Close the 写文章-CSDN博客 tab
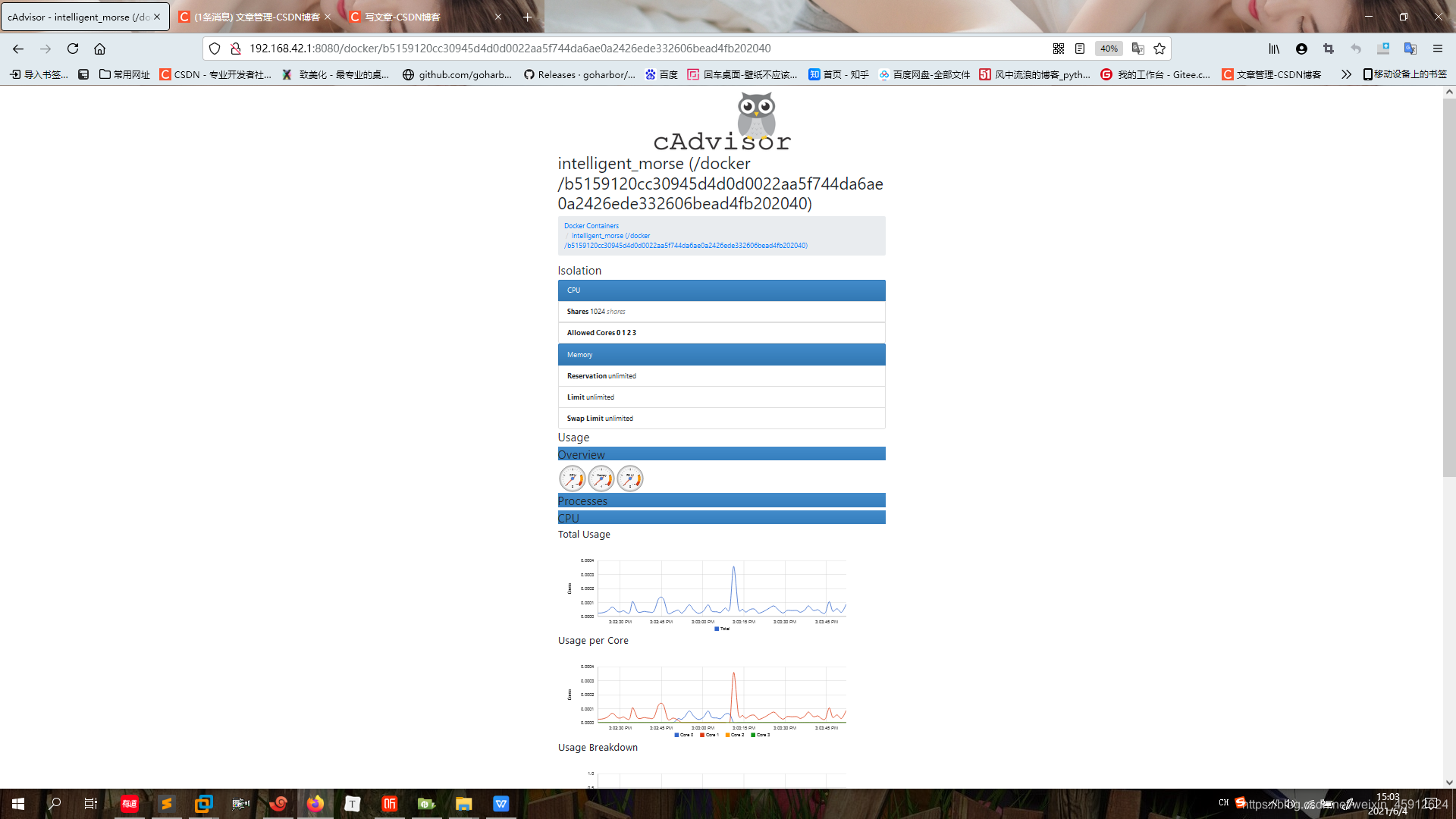 point(498,17)
